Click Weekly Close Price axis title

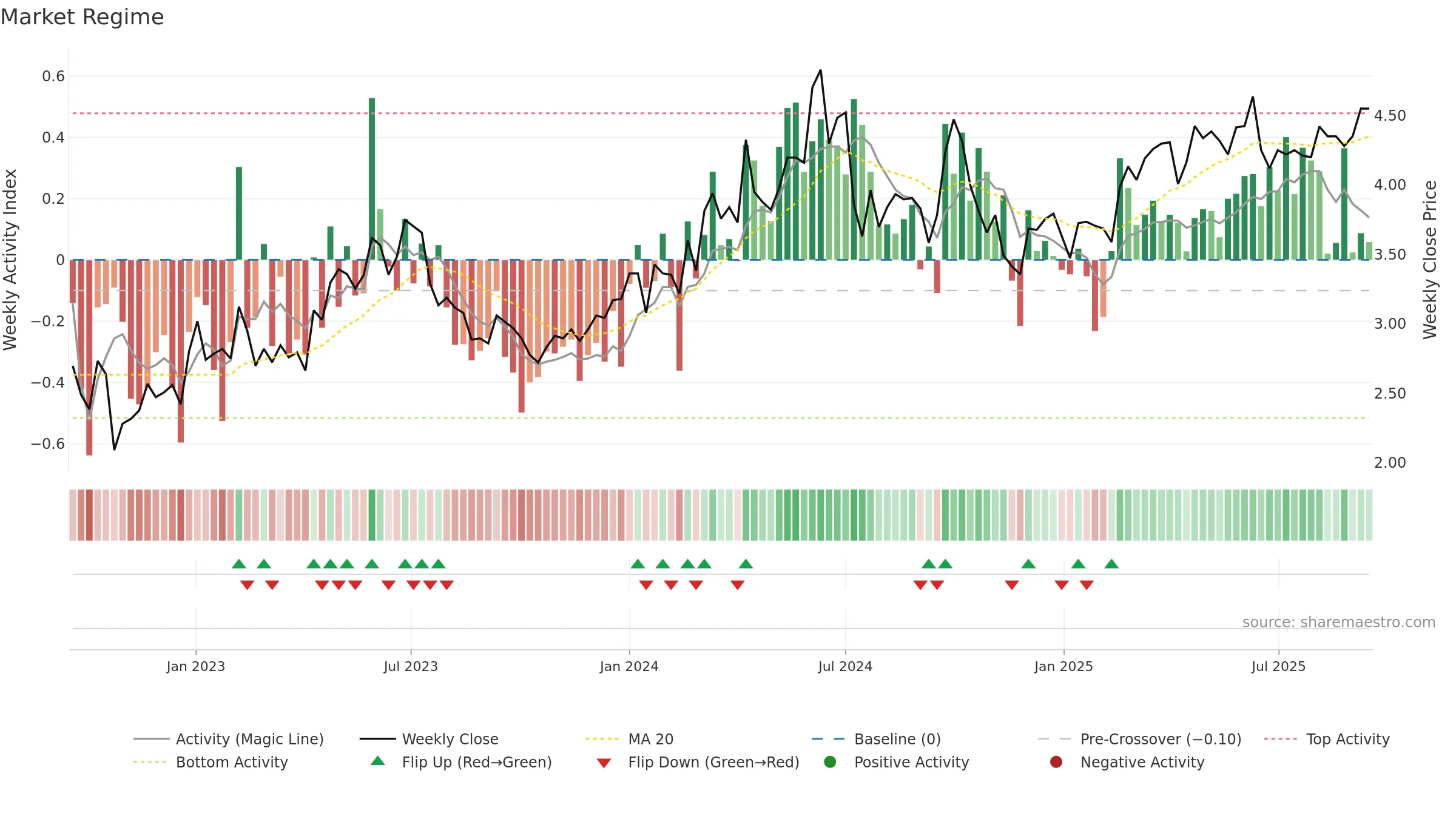click(x=1430, y=260)
